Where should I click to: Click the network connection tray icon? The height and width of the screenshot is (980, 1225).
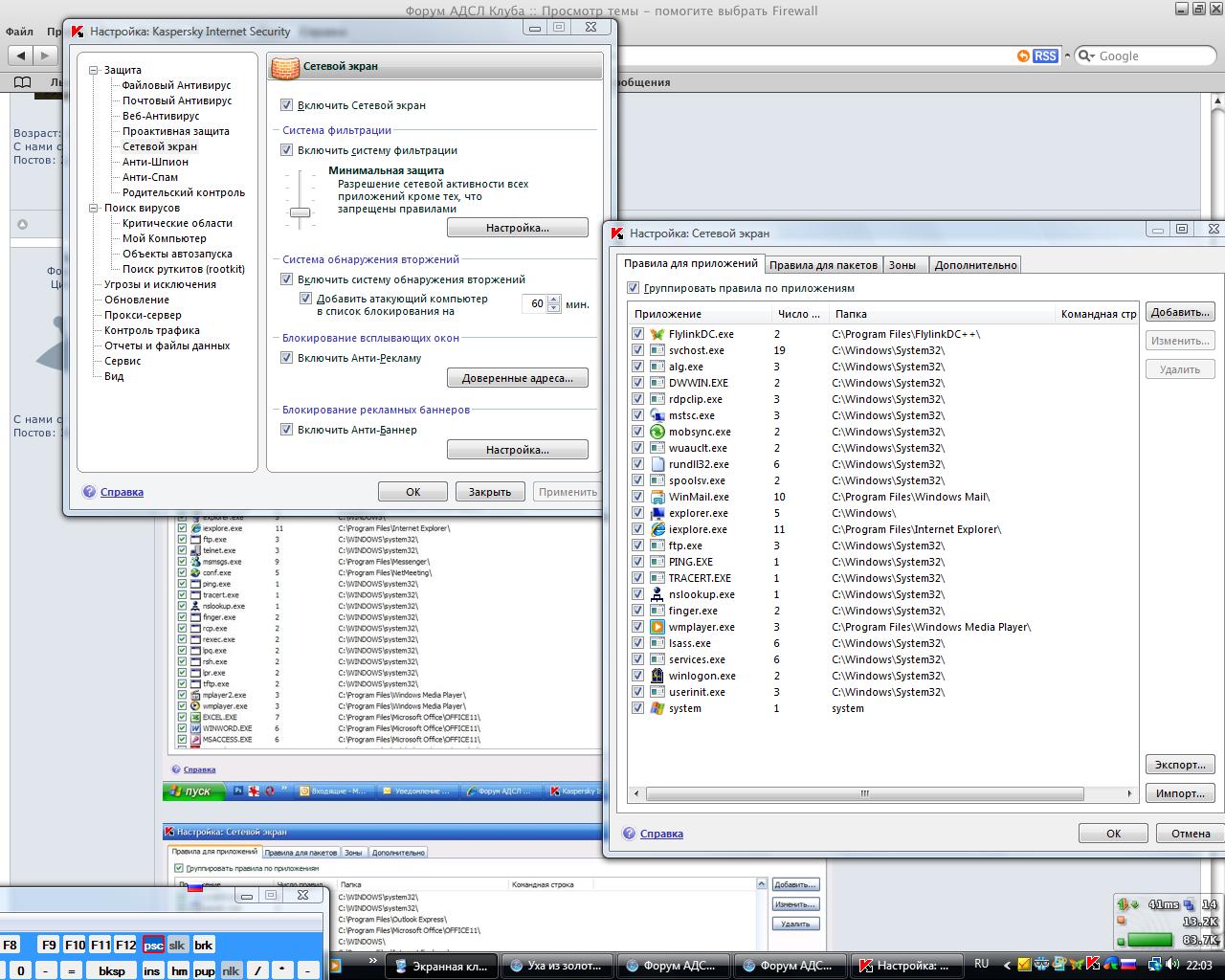[x=1154, y=965]
